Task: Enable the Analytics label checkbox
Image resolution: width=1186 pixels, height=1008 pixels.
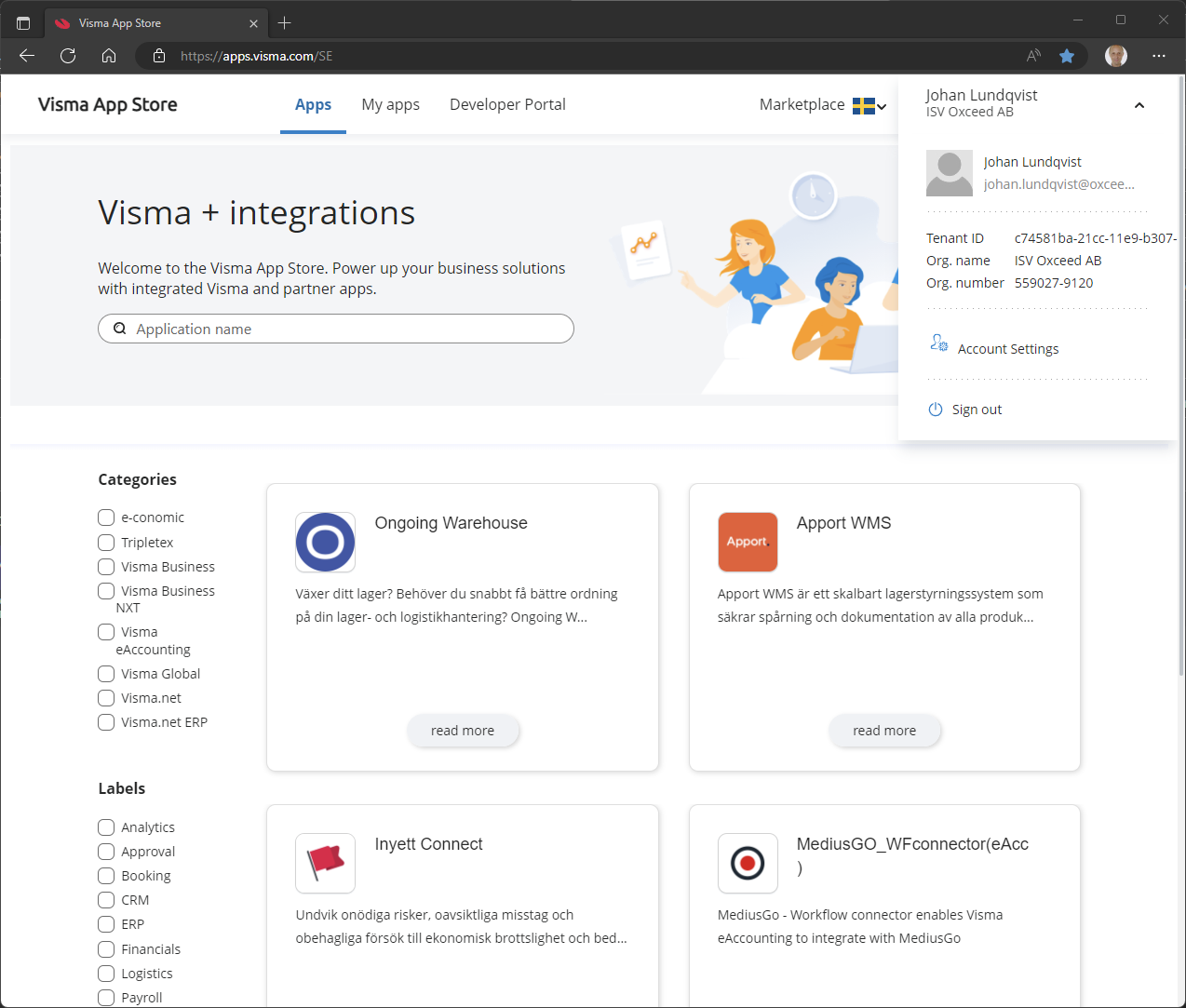Action: coord(105,827)
